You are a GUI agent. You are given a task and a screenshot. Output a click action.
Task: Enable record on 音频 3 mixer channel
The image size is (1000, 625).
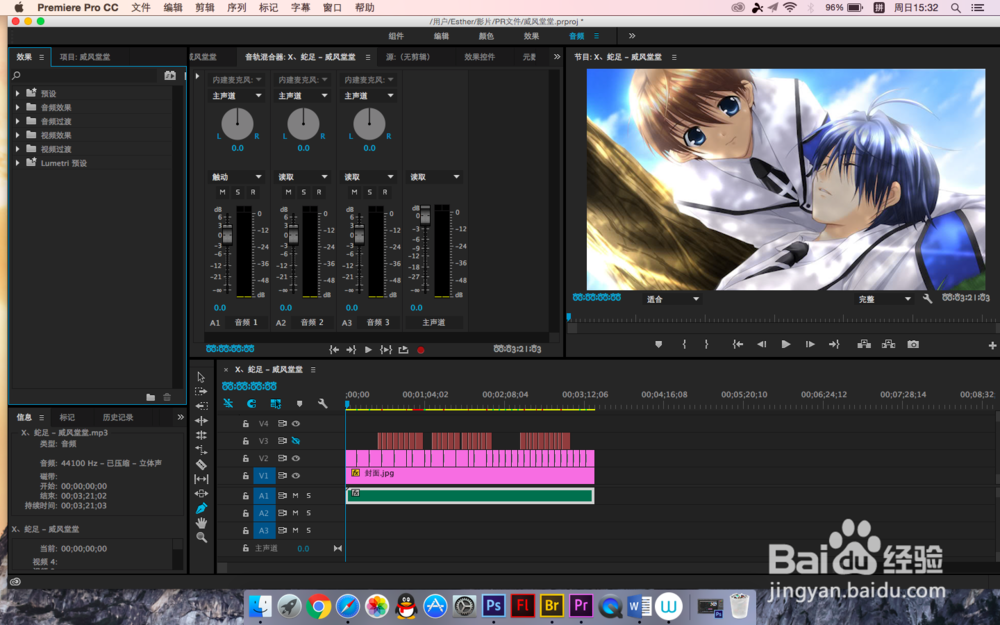tap(385, 192)
